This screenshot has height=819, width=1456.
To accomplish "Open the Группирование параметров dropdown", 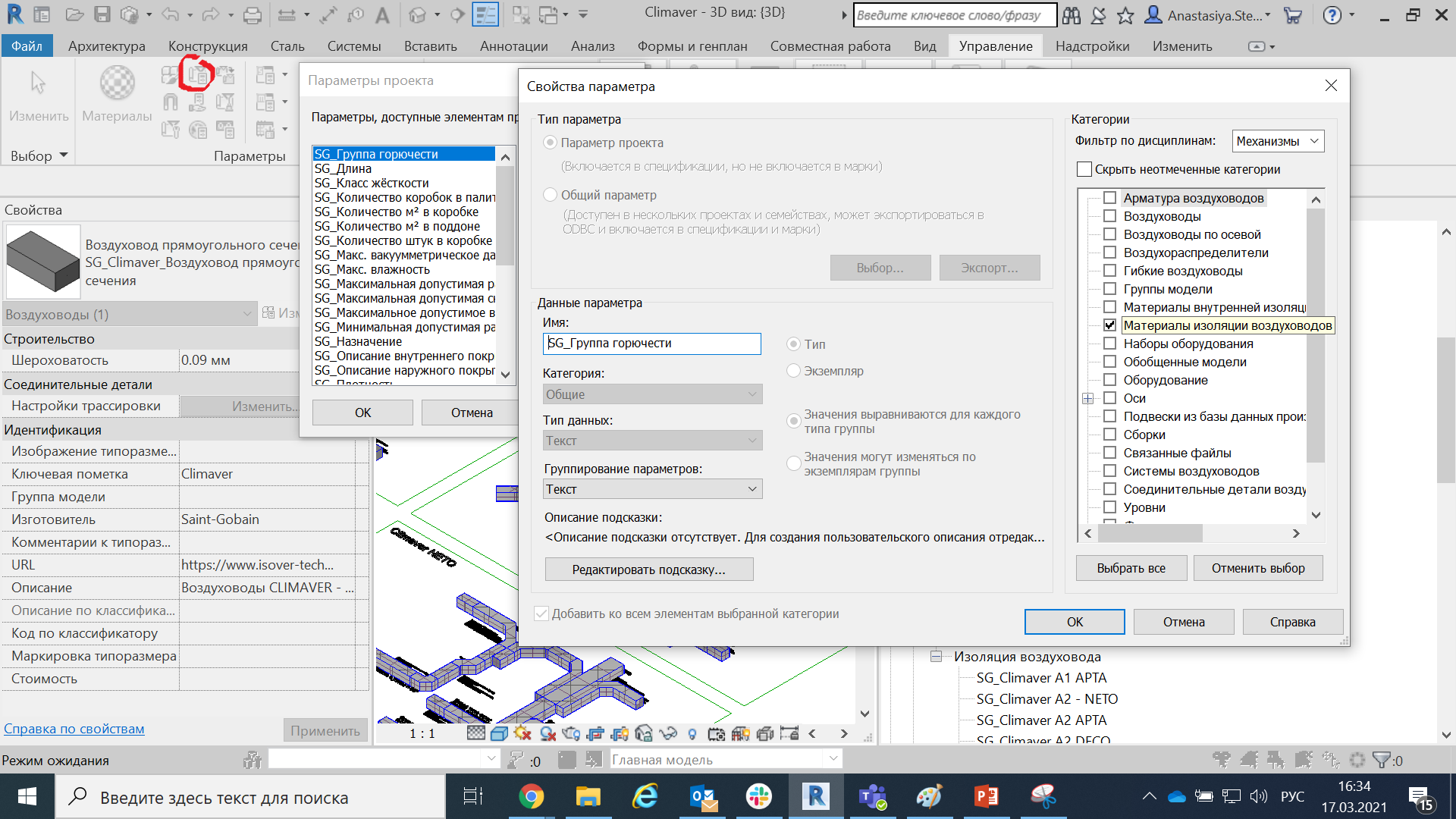I will pyautogui.click(x=652, y=489).
